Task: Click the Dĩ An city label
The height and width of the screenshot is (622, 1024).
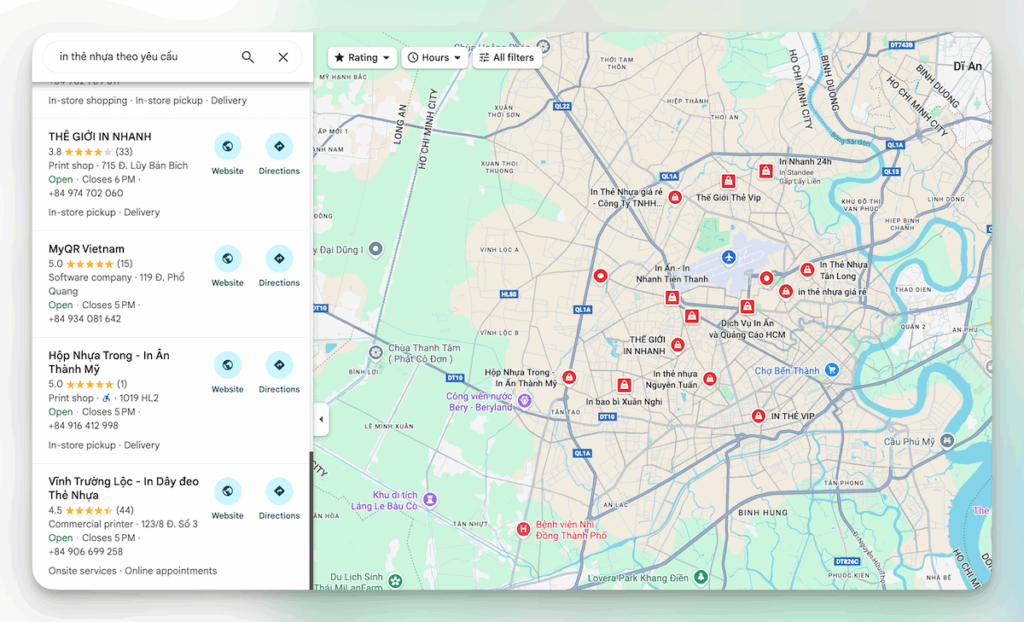Action: point(967,67)
